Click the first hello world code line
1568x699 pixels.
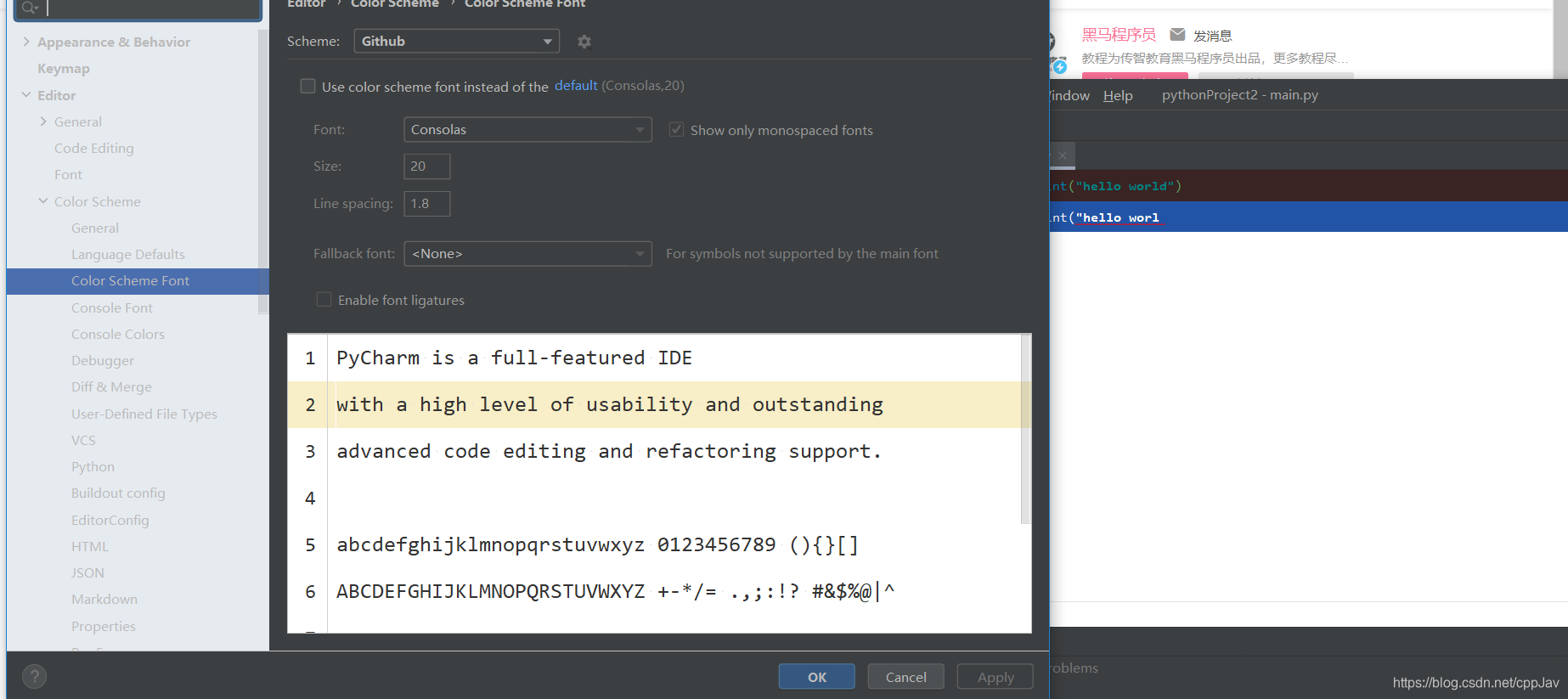coord(1116,186)
